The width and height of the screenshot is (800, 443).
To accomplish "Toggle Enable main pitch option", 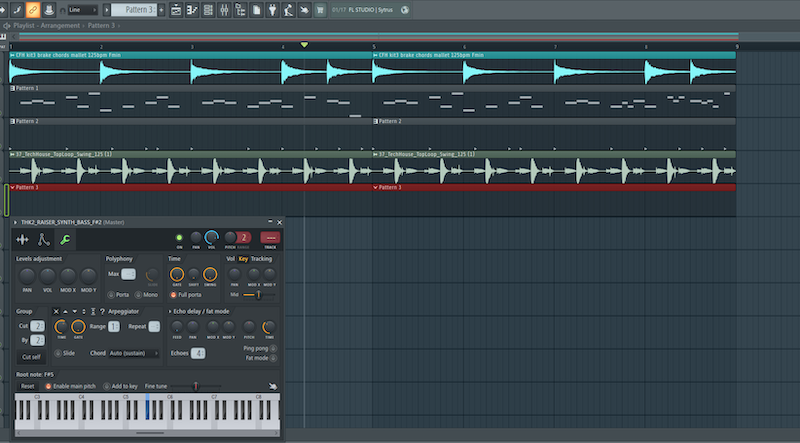I will (48, 386).
